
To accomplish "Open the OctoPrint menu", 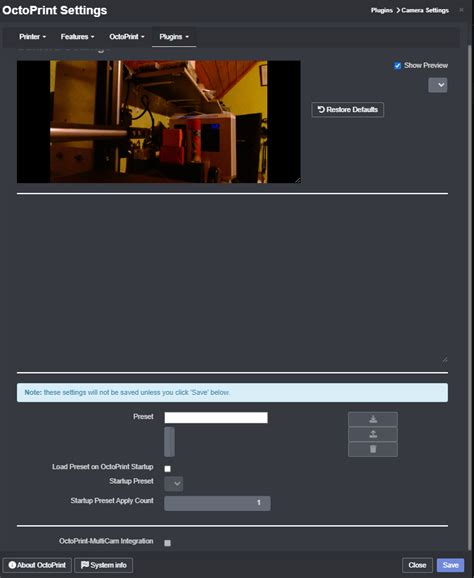I will (127, 37).
